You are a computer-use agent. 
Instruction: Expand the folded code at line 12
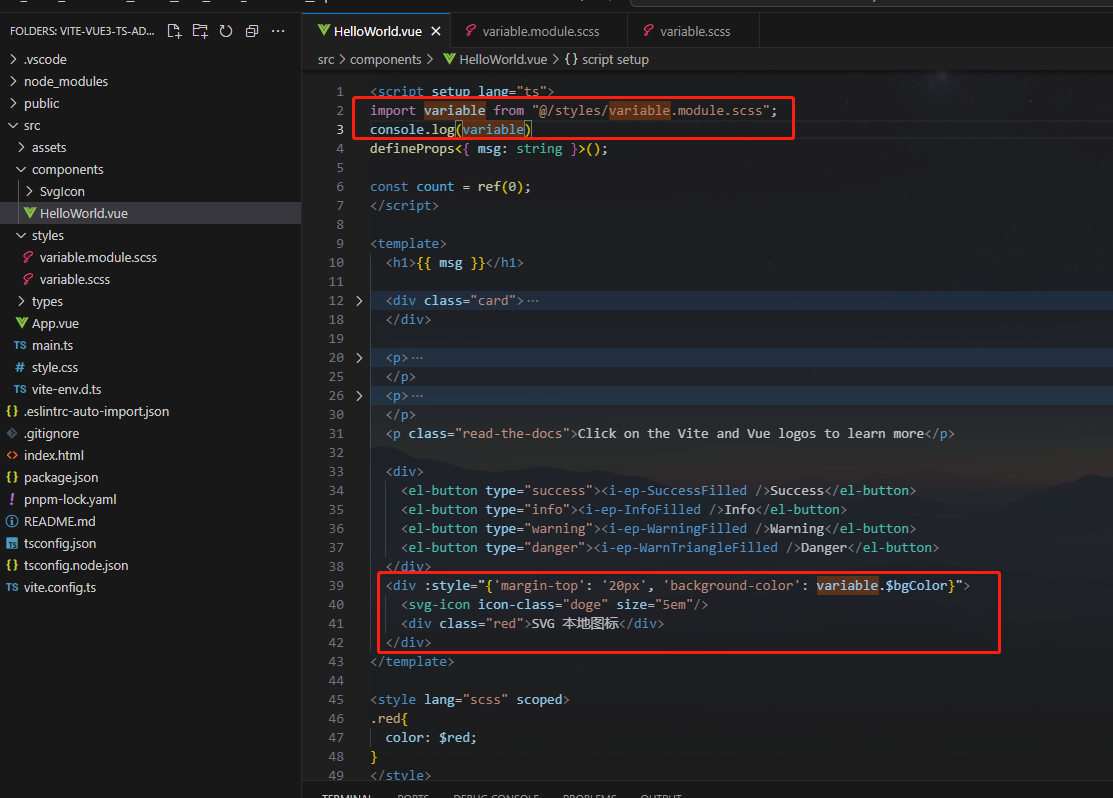[359, 299]
